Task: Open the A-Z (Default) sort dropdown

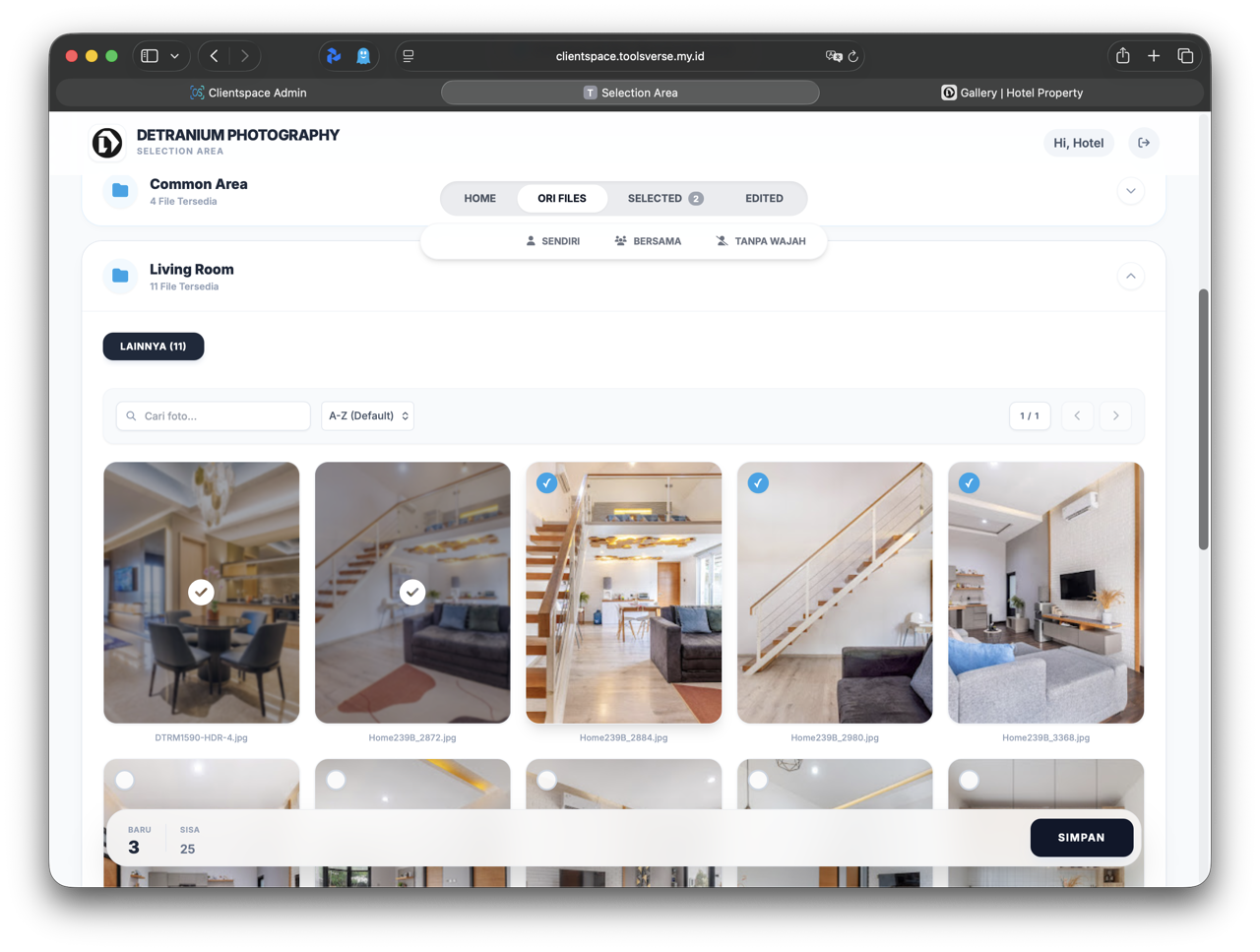Action: [x=367, y=415]
